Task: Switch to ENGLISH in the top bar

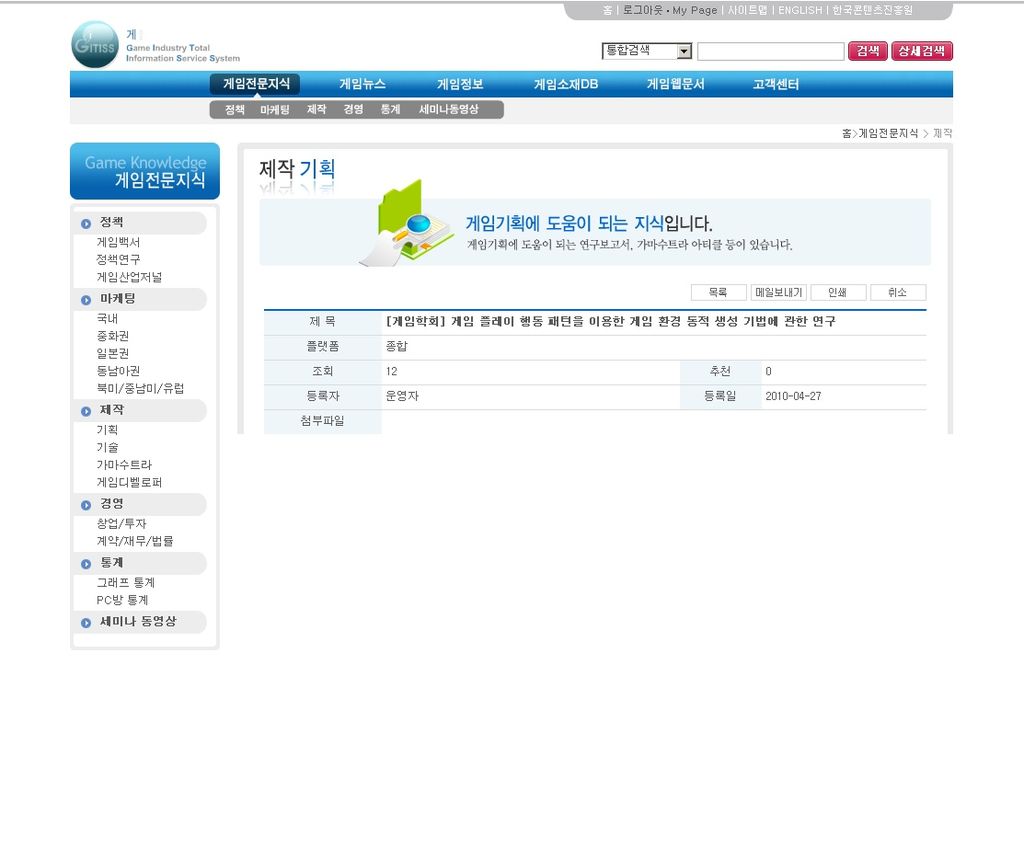Action: point(800,10)
